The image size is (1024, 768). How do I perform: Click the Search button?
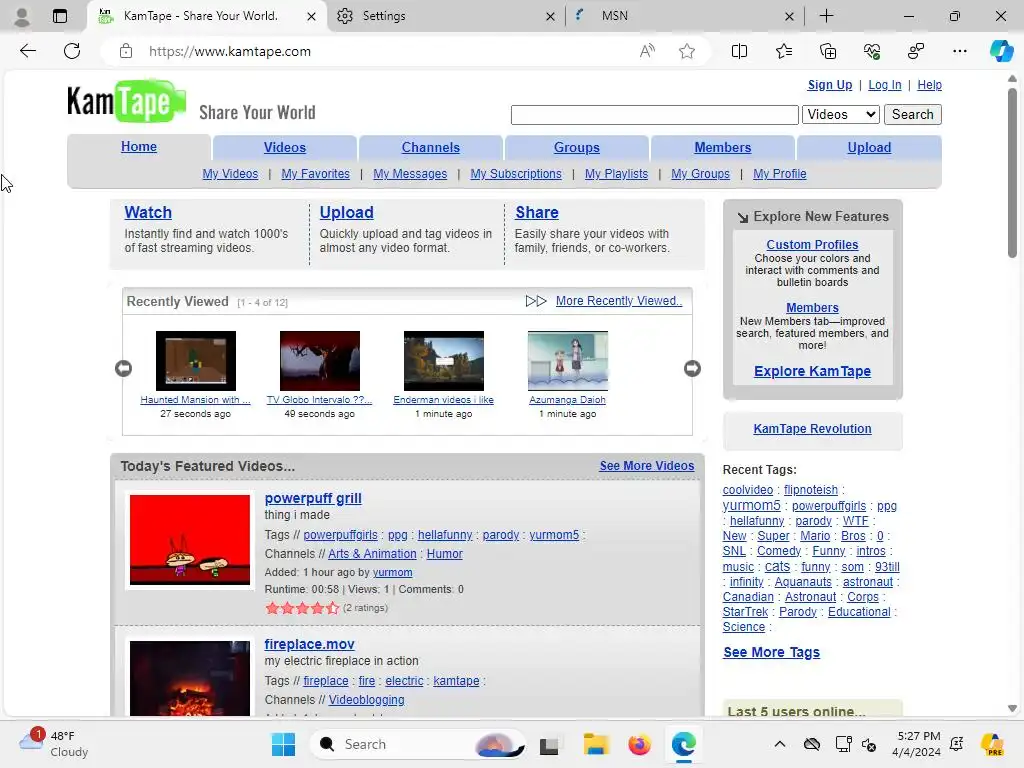[x=912, y=114]
